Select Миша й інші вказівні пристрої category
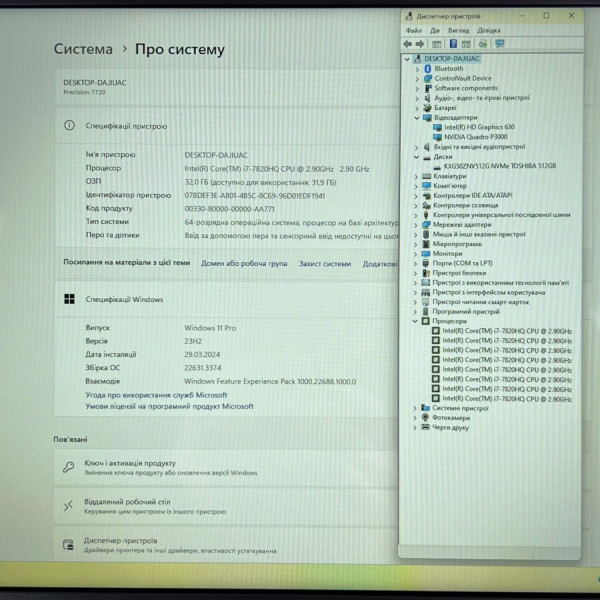The width and height of the screenshot is (600, 600). pos(479,234)
